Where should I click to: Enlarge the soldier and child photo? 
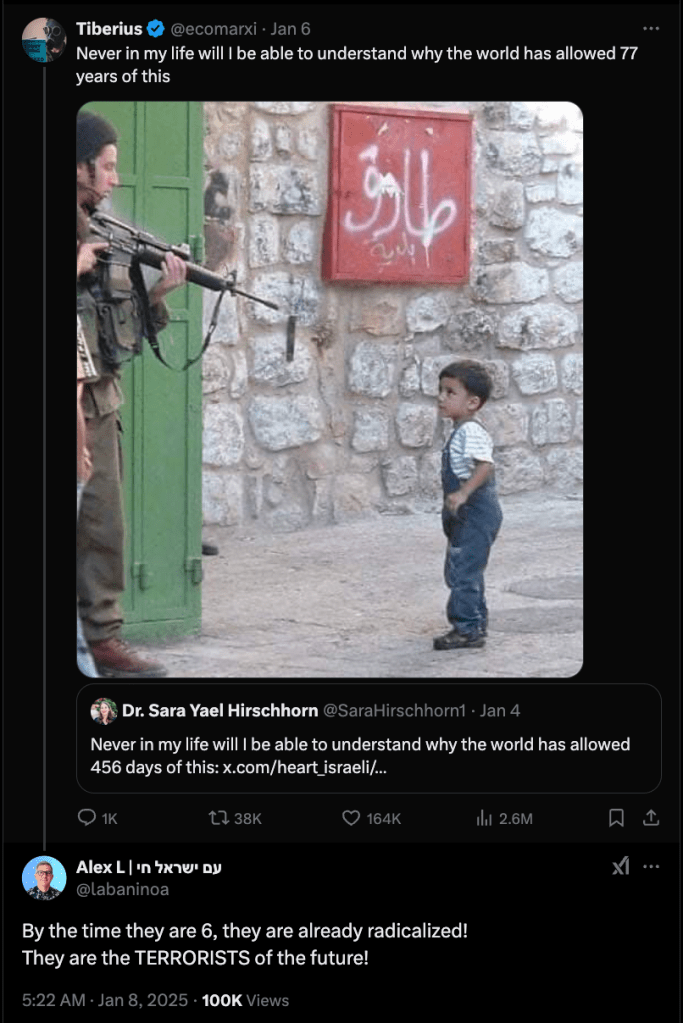click(x=329, y=389)
